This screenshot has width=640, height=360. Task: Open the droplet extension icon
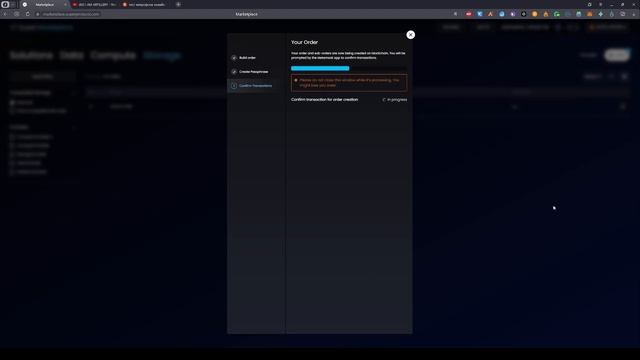(x=612, y=14)
